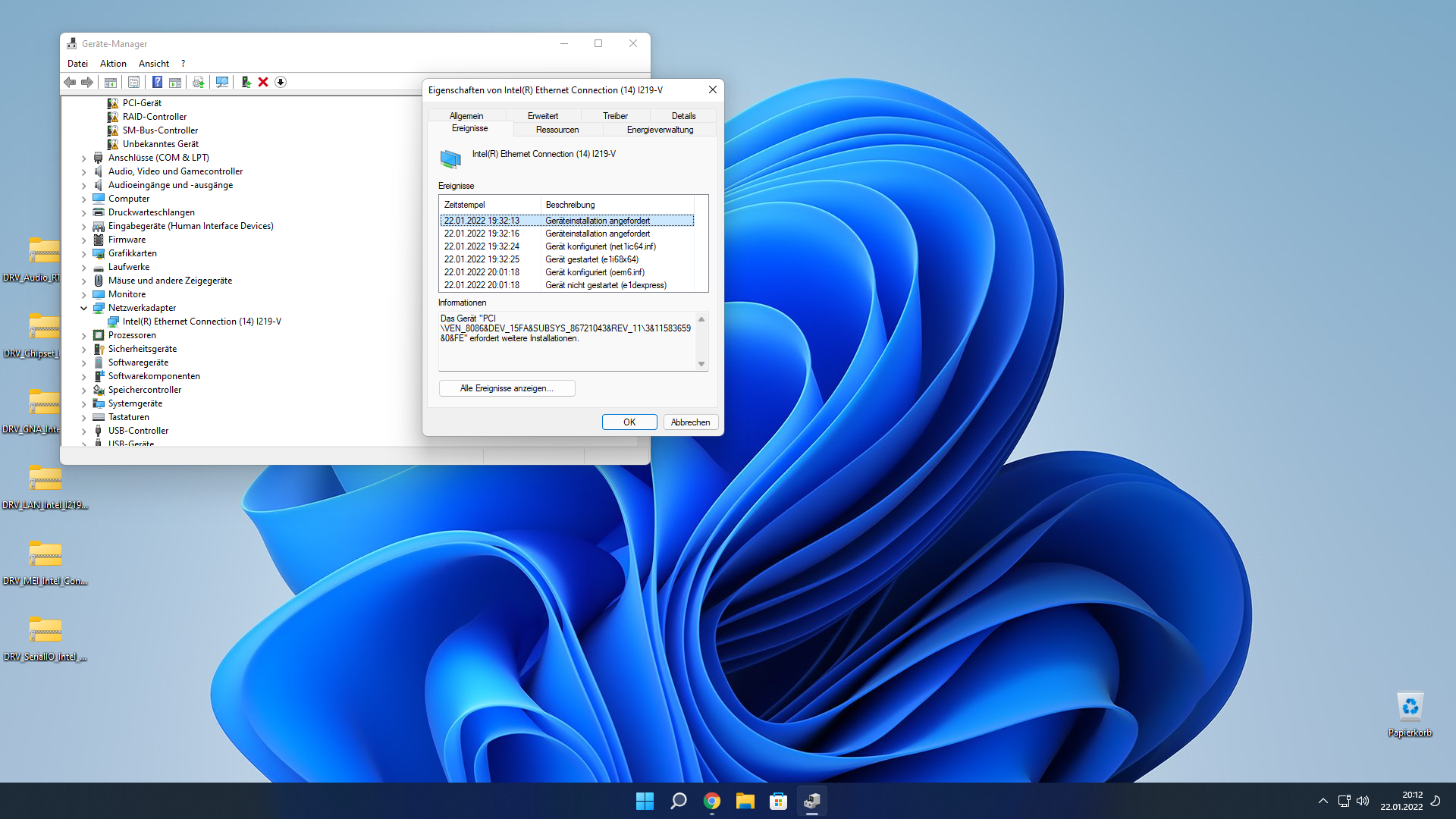Click the Abbrechen button
The image size is (1456, 819).
click(690, 422)
